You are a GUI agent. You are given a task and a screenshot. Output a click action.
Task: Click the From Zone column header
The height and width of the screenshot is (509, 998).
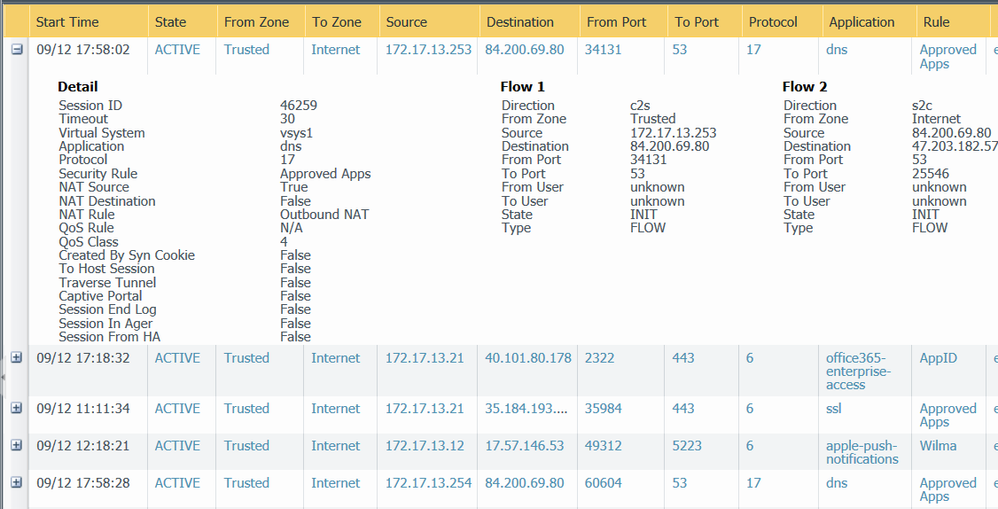pos(256,22)
